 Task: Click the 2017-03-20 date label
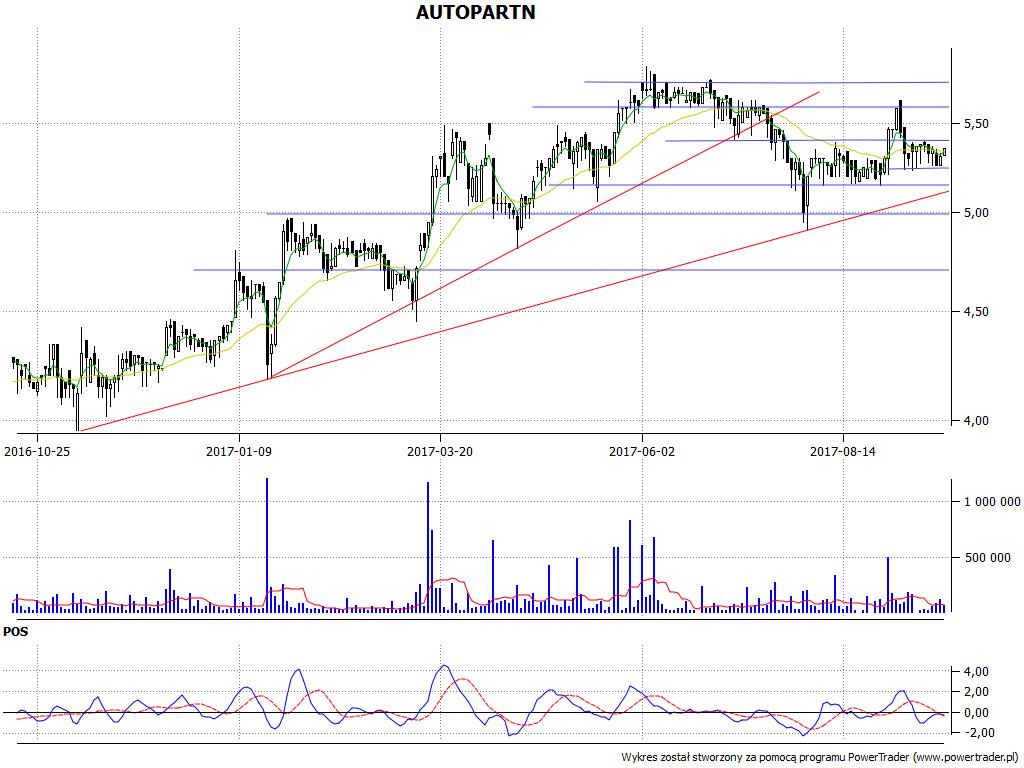point(440,451)
